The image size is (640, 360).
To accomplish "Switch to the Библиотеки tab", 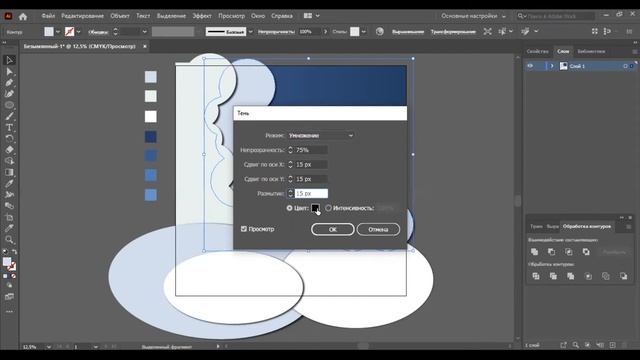I will tap(591, 51).
